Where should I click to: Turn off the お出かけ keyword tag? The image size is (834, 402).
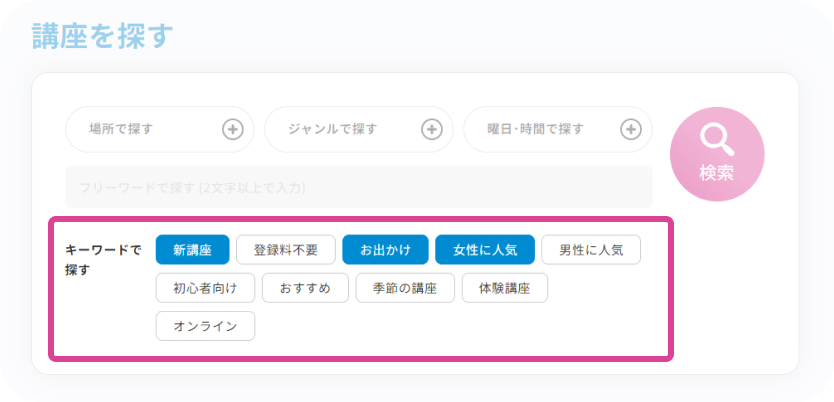coord(385,249)
